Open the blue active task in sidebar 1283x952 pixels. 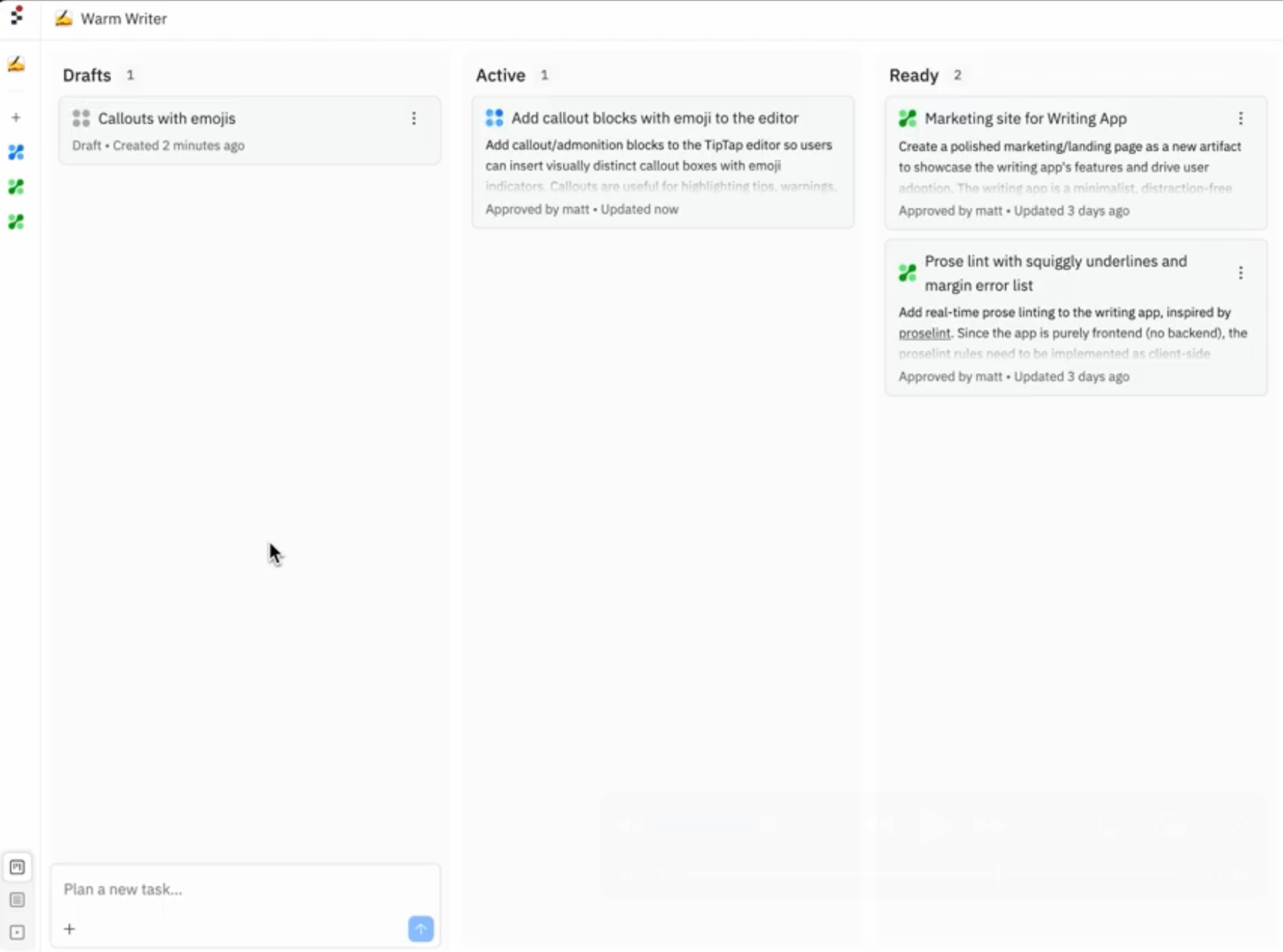click(x=16, y=152)
